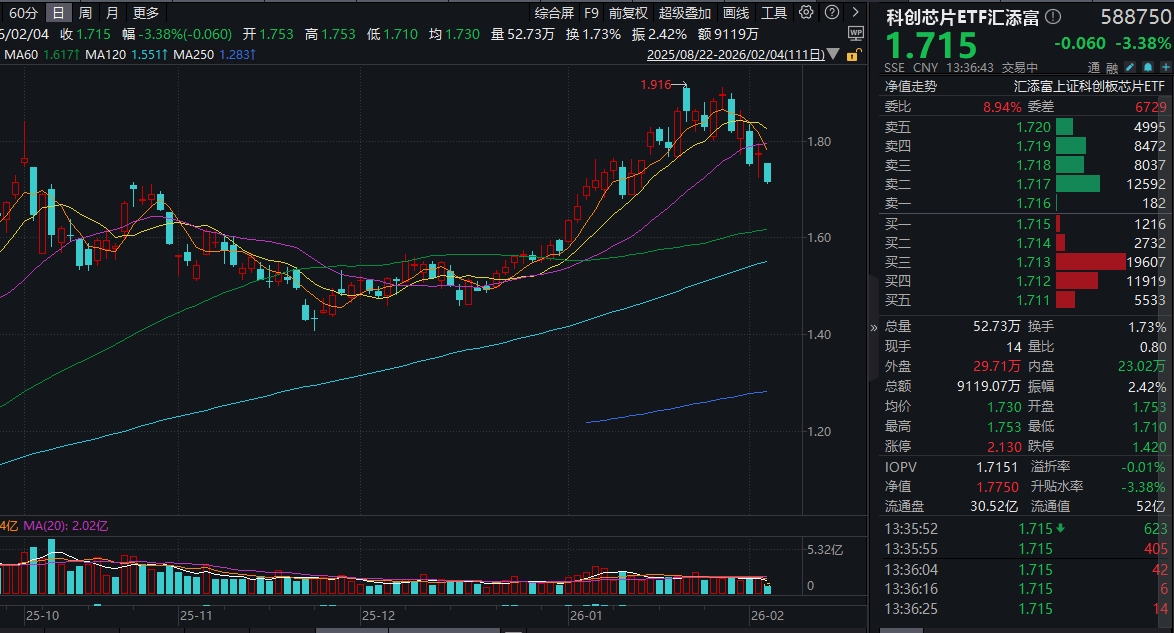Toggle 前复权 price adjustment
Screen dimensions: 1174x633
coord(628,13)
